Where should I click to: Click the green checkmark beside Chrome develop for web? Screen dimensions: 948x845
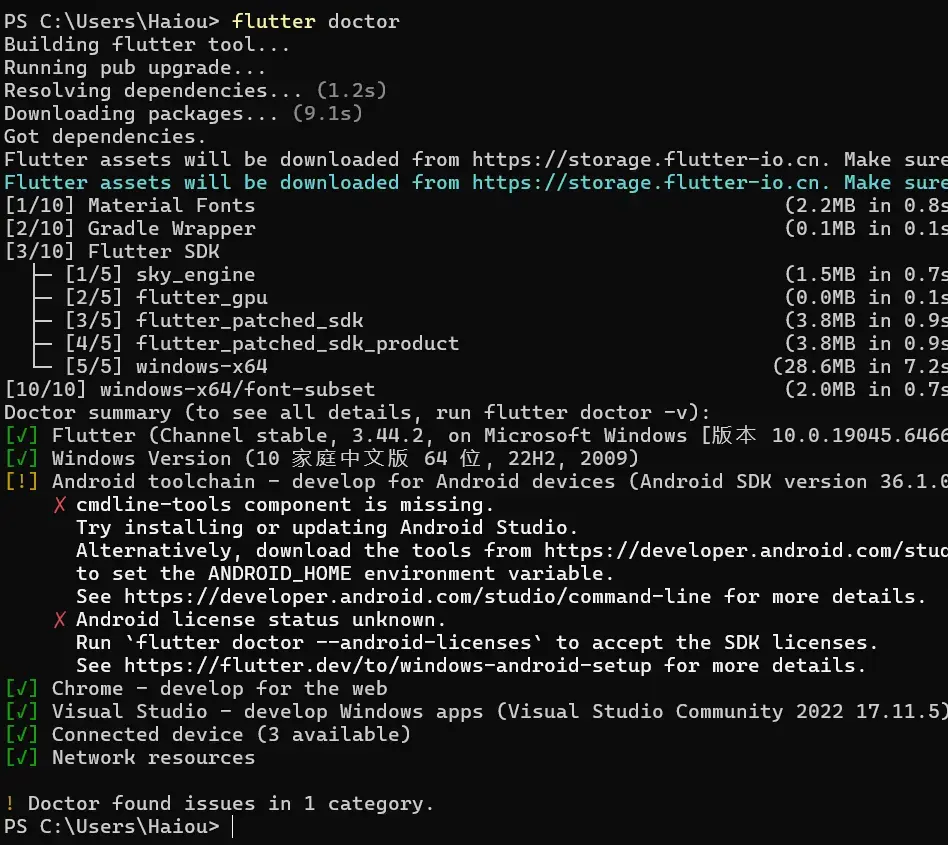21,688
